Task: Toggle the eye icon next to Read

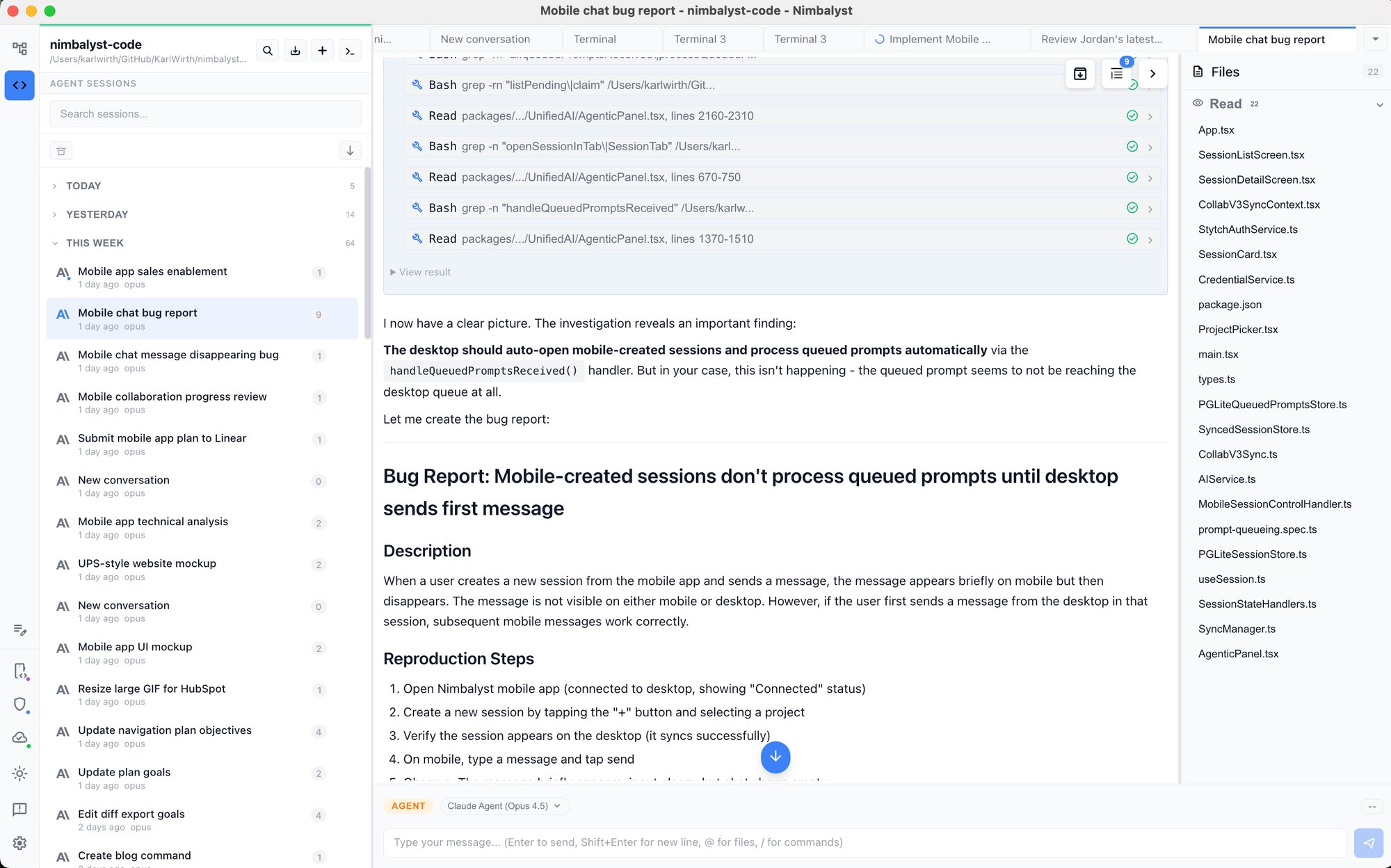Action: tap(1198, 103)
